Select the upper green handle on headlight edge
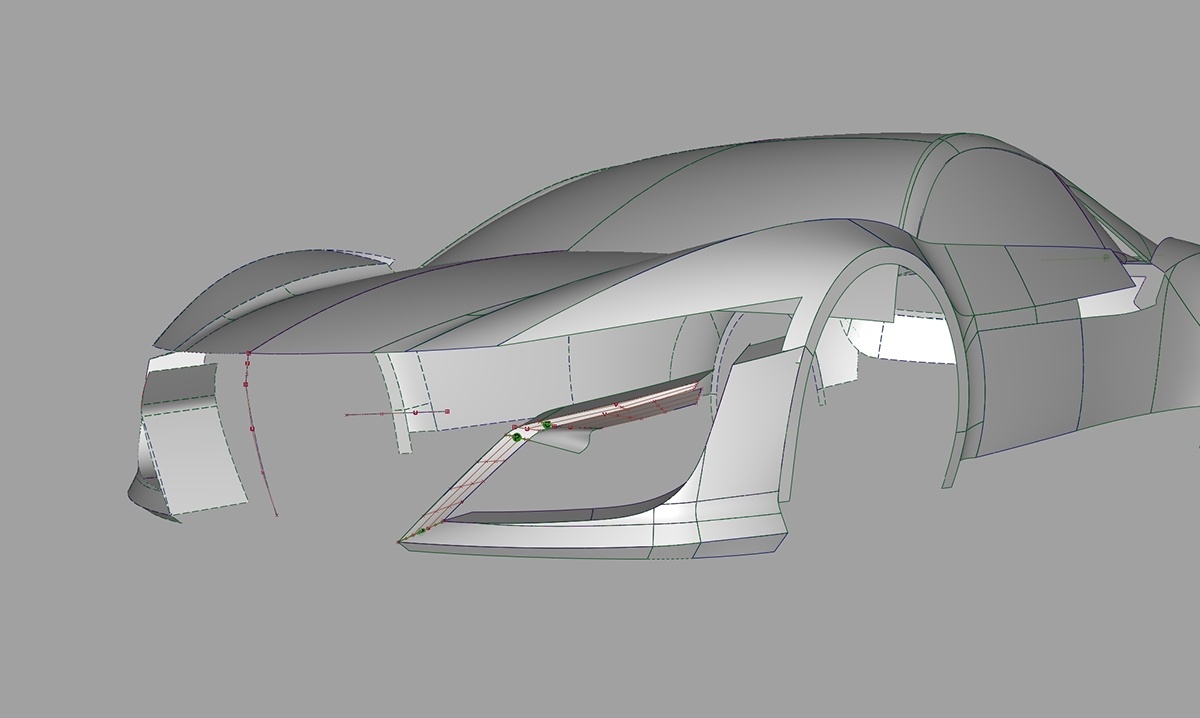 tap(547, 425)
